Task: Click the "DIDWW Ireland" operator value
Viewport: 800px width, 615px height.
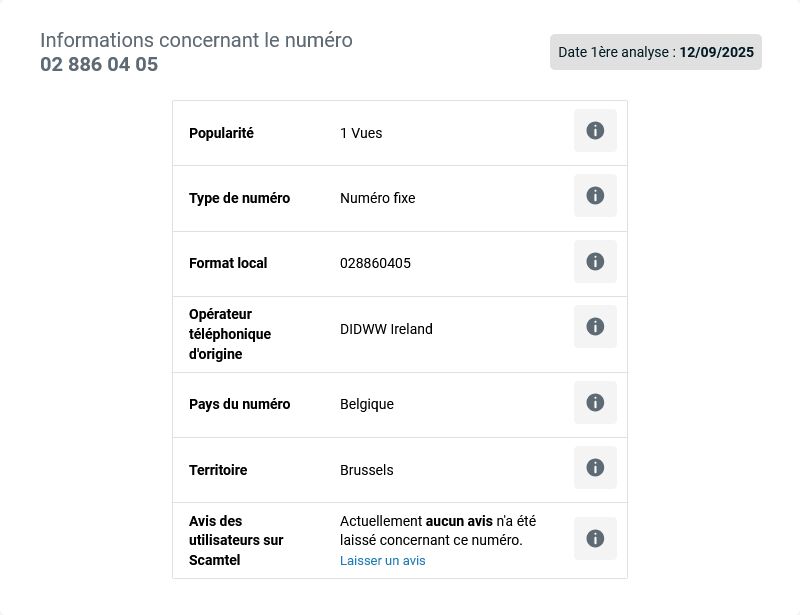Action: (x=386, y=329)
